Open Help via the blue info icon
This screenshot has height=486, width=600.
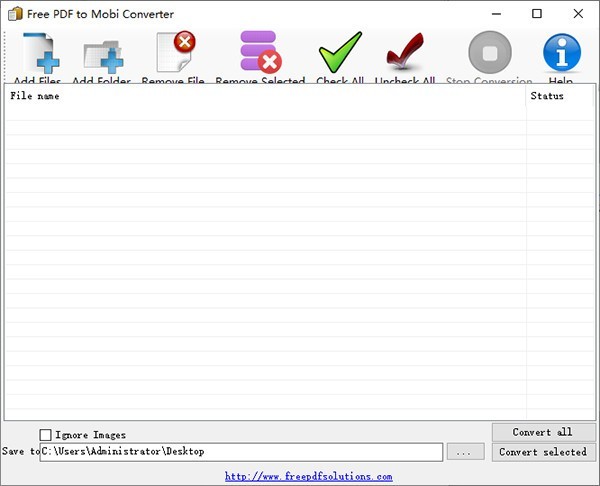pos(561,52)
